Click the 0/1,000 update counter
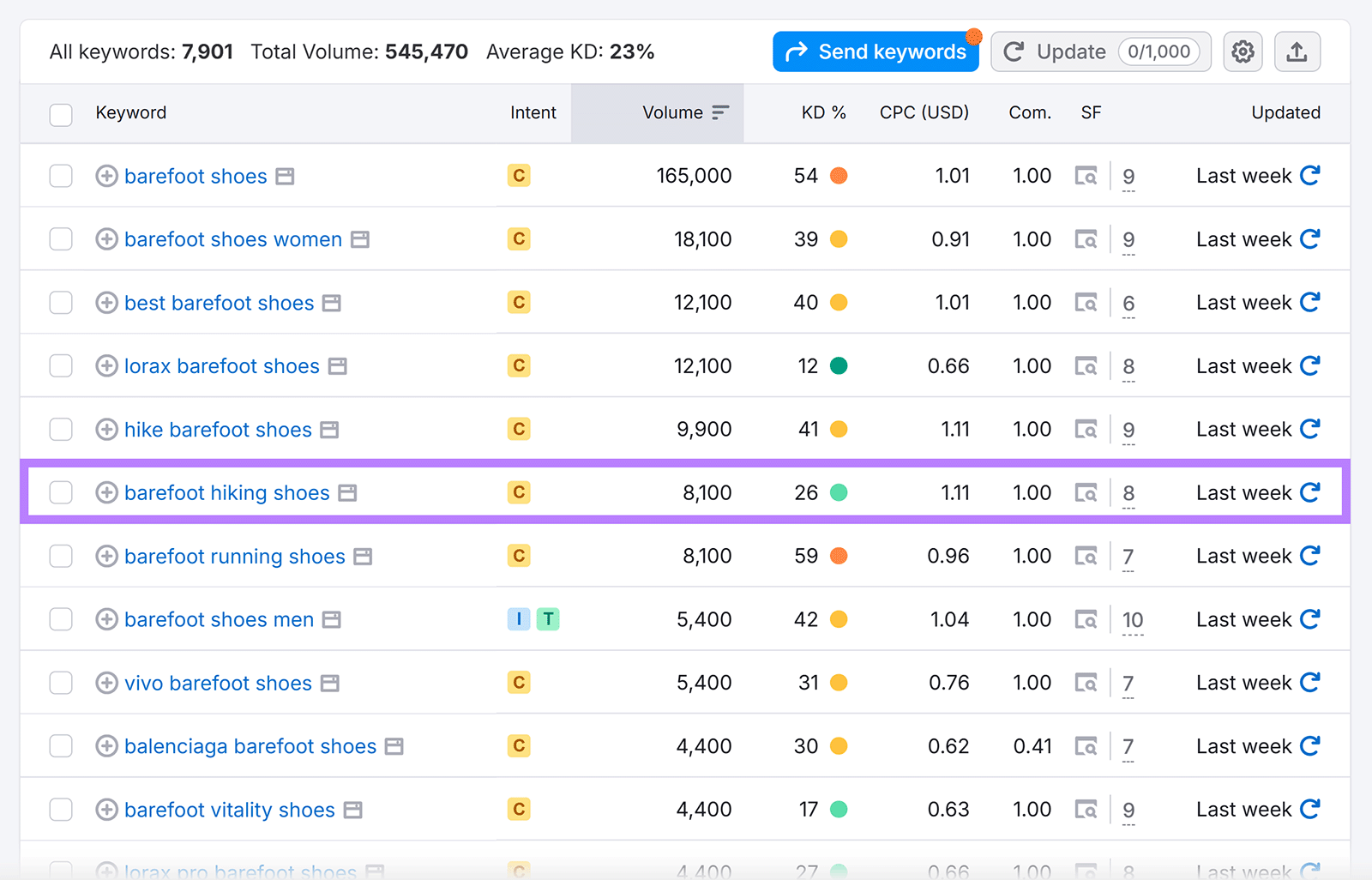Screen dimensions: 1372x880 [1159, 51]
